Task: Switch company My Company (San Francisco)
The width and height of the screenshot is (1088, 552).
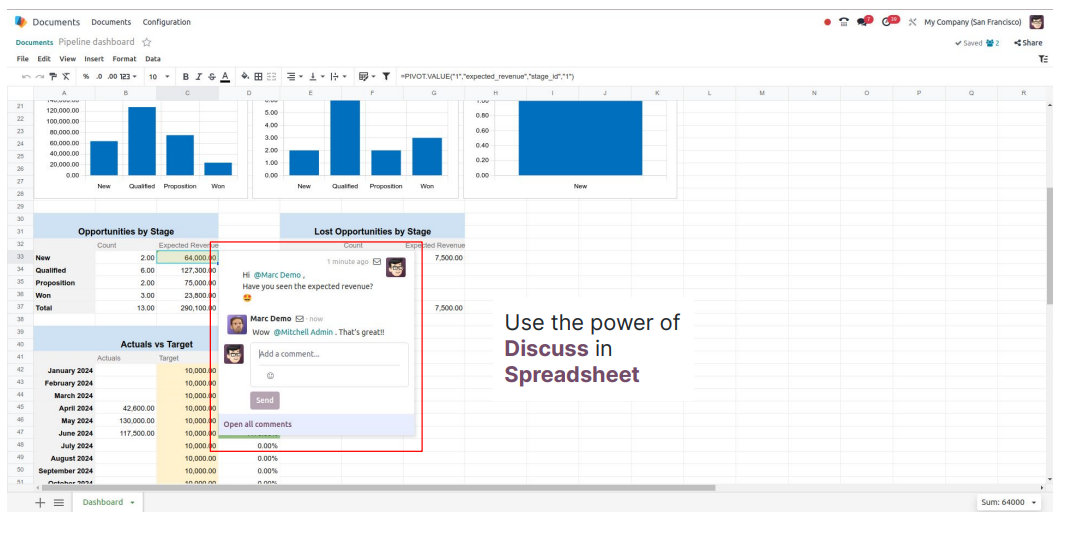Action: [972, 22]
